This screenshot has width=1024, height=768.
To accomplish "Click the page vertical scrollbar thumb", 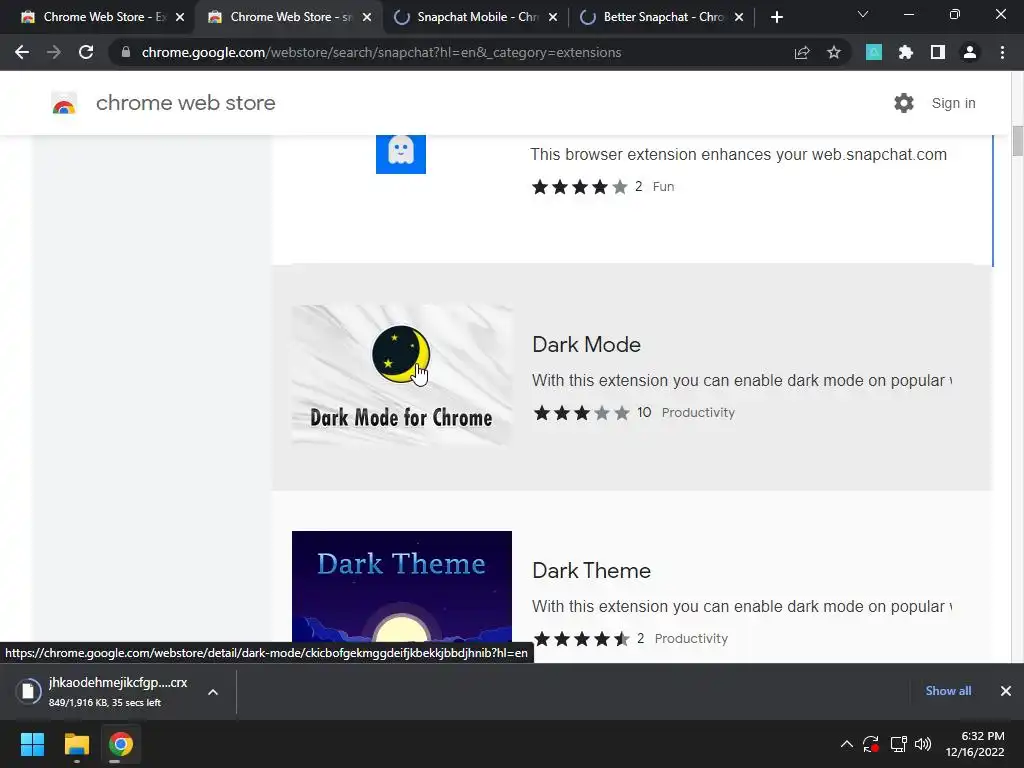I will (1017, 140).
